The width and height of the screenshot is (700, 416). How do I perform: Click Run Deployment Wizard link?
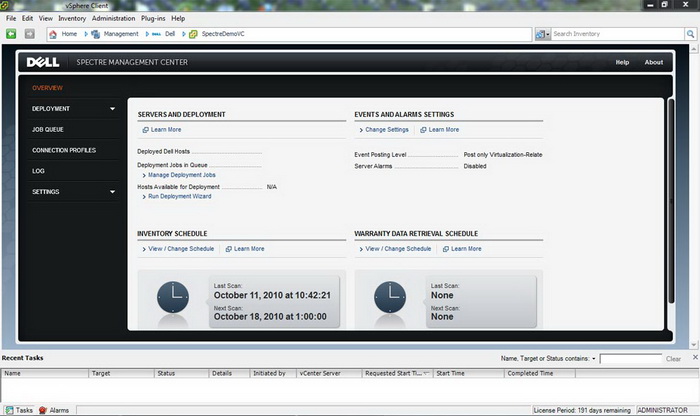coord(179,196)
